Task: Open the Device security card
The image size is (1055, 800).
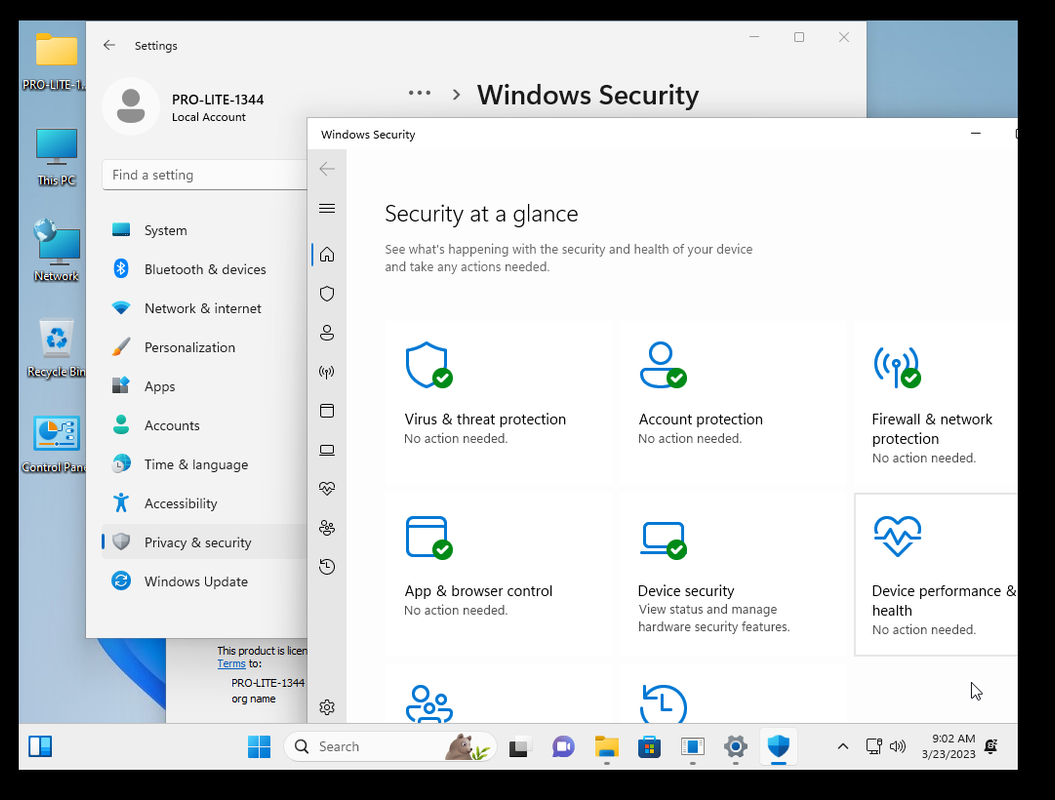Action: [734, 574]
